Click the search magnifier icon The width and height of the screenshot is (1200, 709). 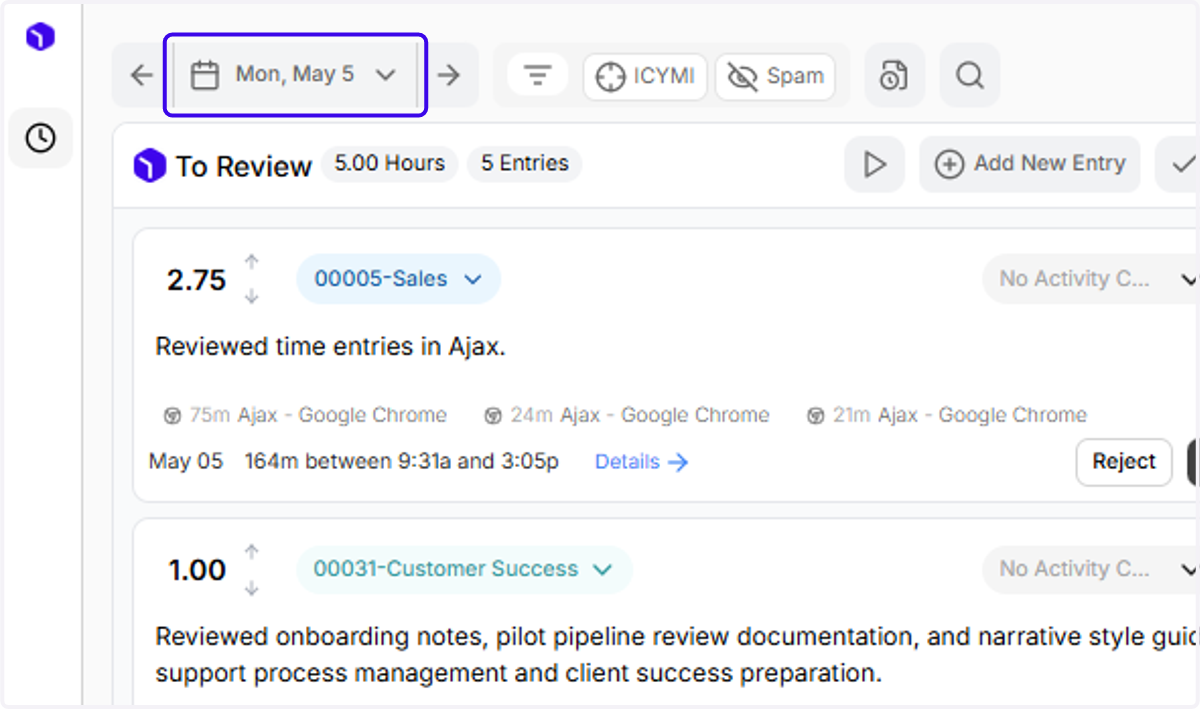tap(969, 75)
